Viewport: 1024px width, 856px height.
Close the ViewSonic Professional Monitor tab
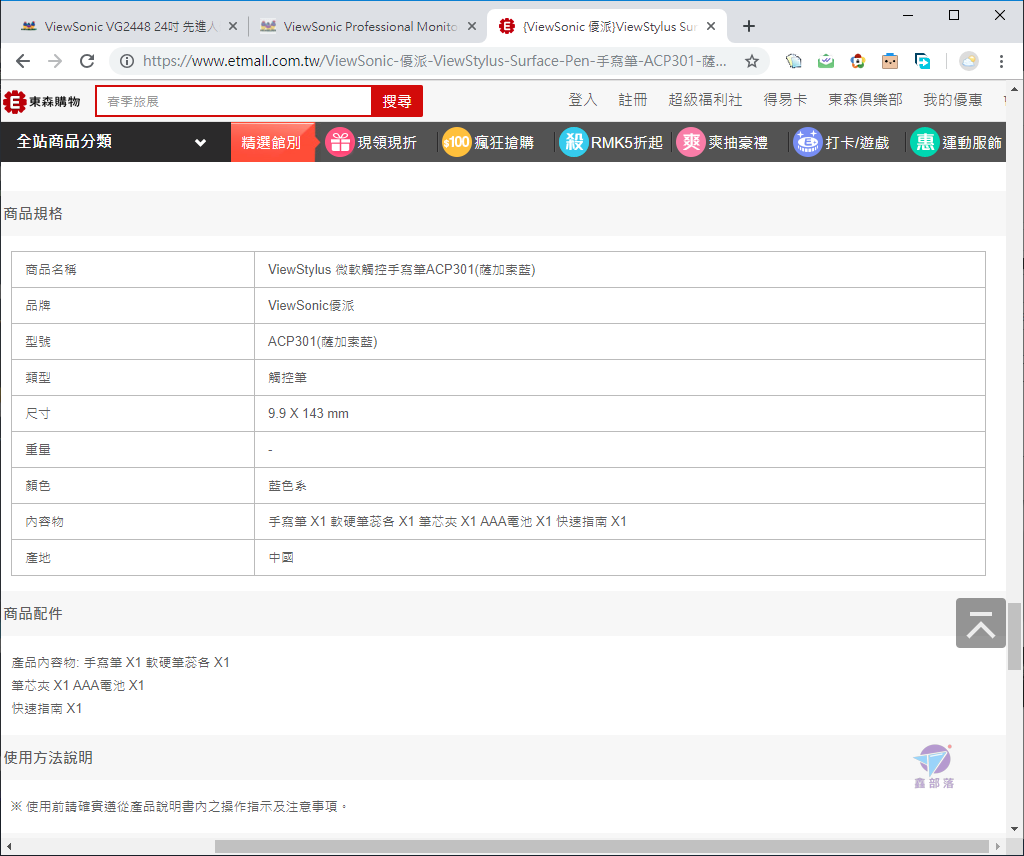point(472,27)
